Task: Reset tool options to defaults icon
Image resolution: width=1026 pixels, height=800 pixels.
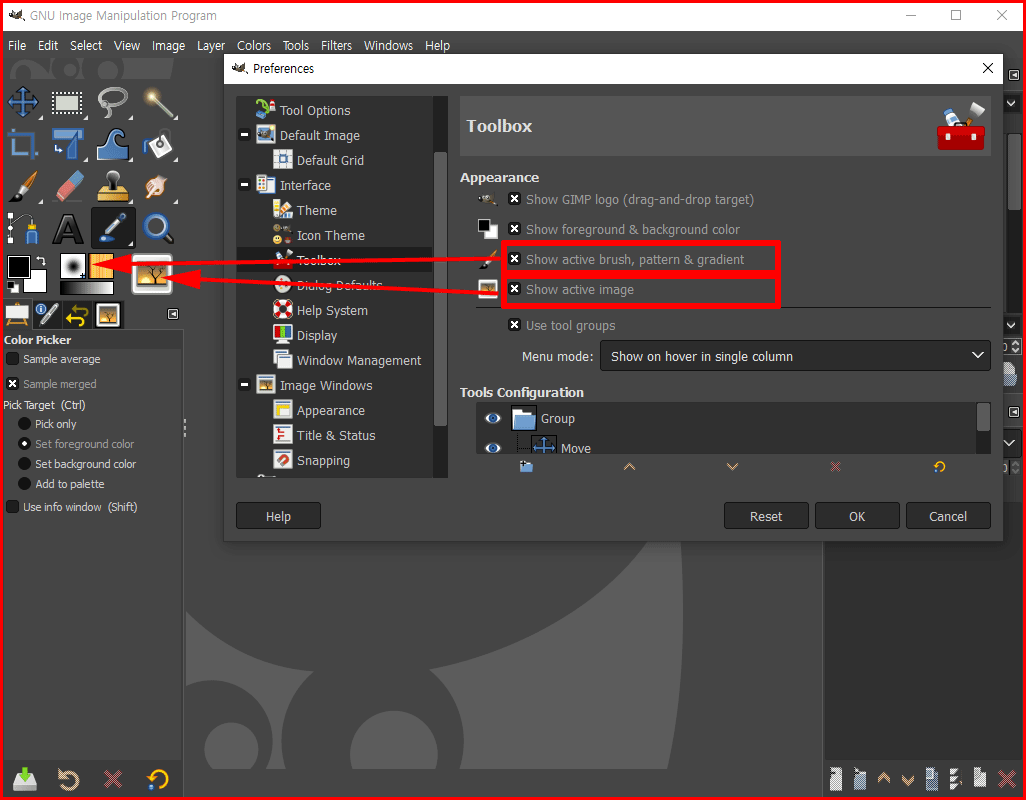Action: (x=157, y=778)
